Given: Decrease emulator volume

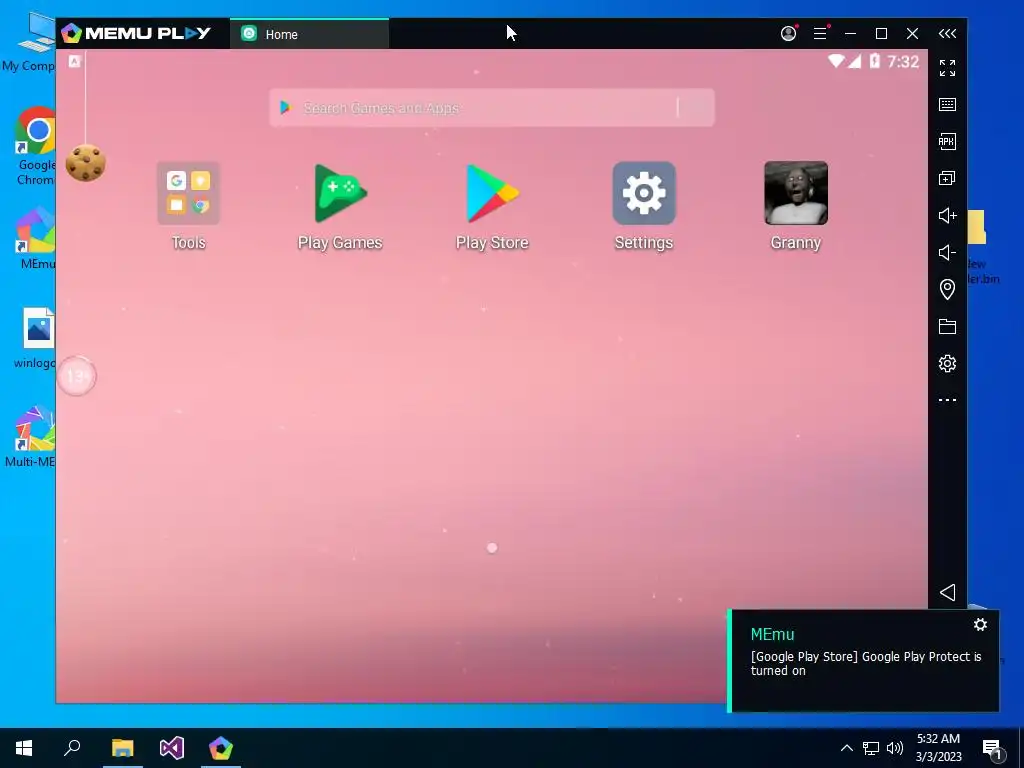Looking at the screenshot, I should 947,252.
